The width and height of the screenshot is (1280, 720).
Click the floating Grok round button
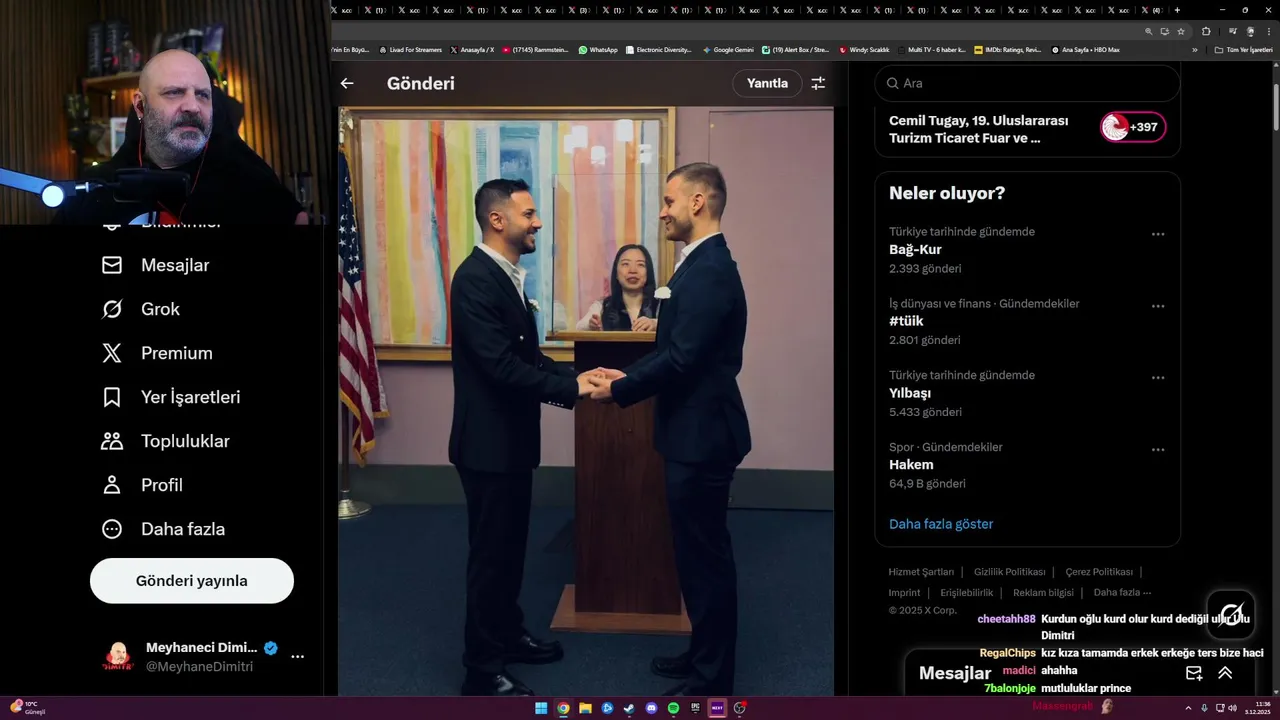pyautogui.click(x=1231, y=614)
